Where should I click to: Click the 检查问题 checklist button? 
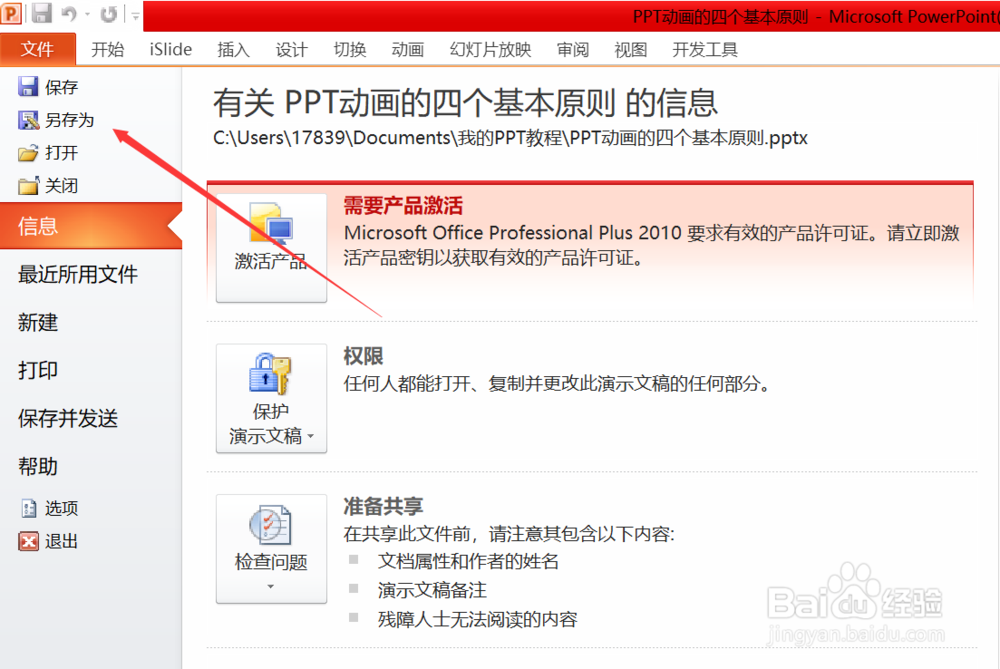271,548
